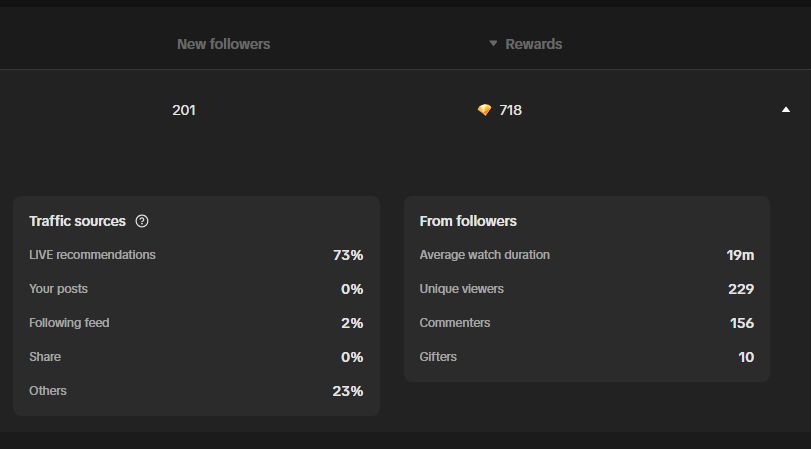Viewport: 811px width, 449px height.
Task: Click the Following feed row label
Action: tap(69, 323)
